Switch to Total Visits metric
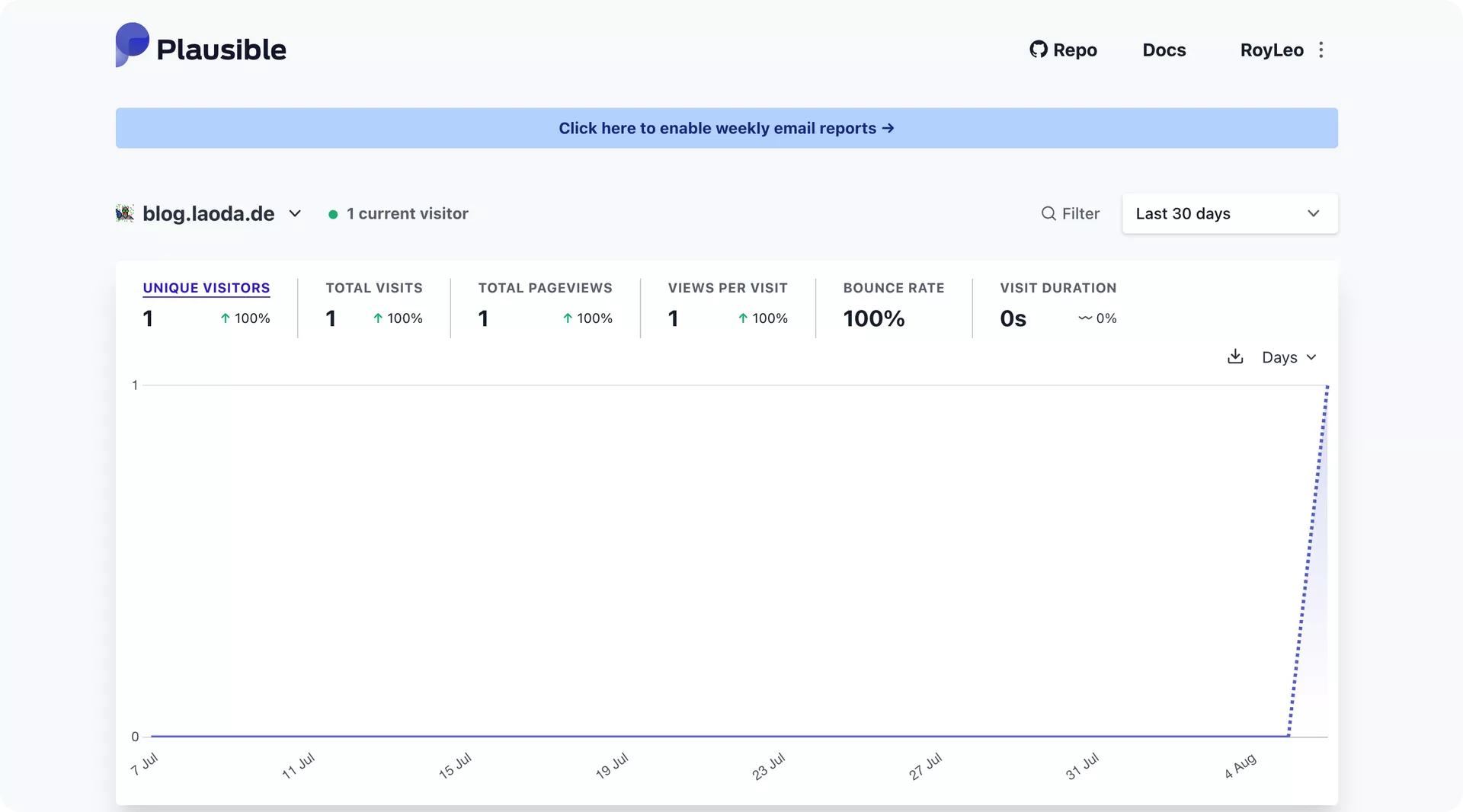This screenshot has height=812, width=1463. pos(373,288)
